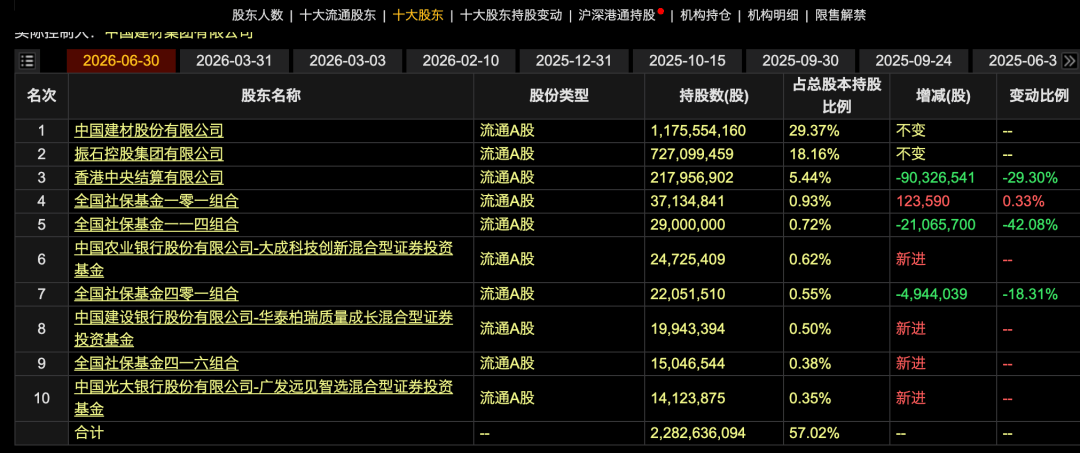Select the 十大股东 menu item
Viewport: 1080px width, 453px height.
click(x=417, y=15)
